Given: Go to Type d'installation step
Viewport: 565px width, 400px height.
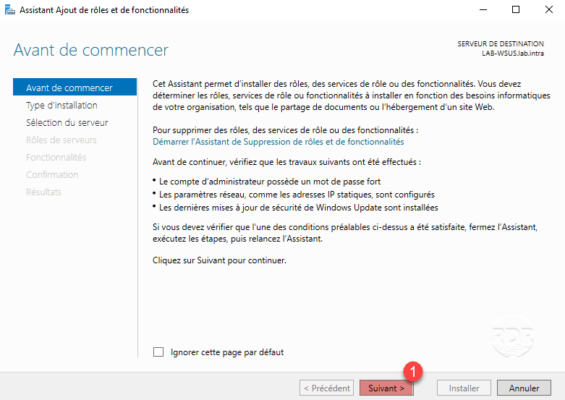Looking at the screenshot, I should coord(62,105).
